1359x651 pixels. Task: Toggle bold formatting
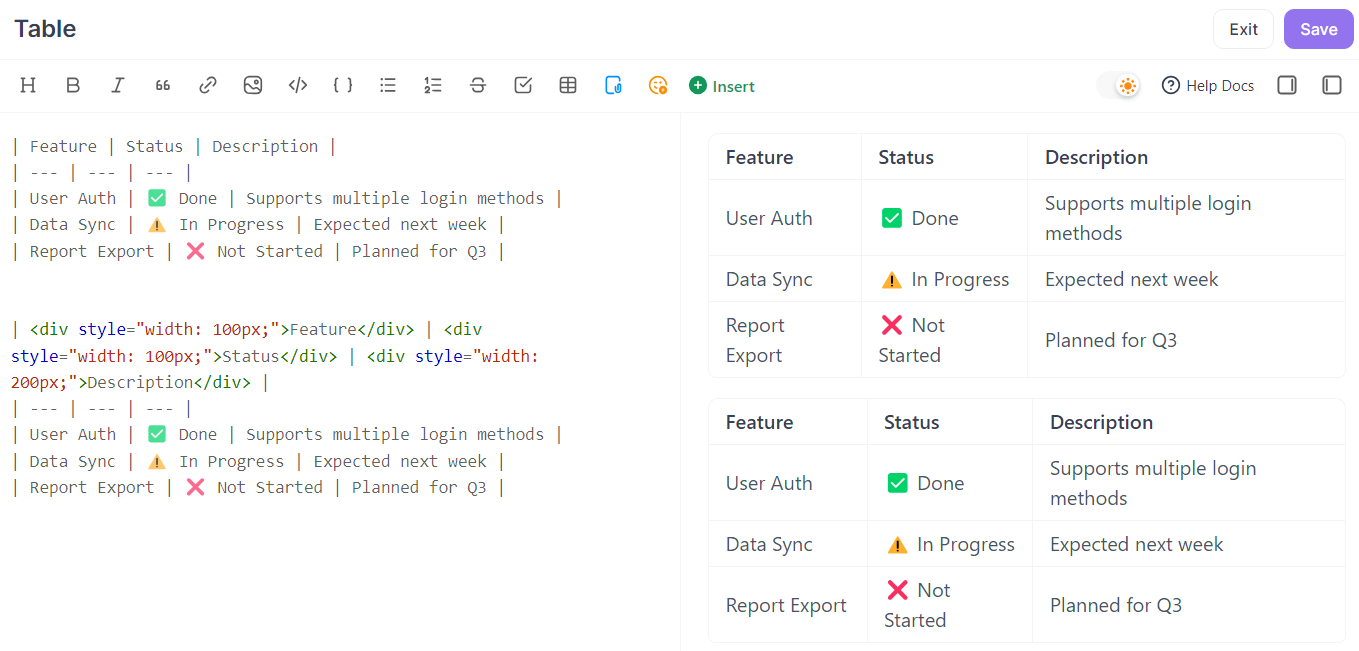[73, 86]
